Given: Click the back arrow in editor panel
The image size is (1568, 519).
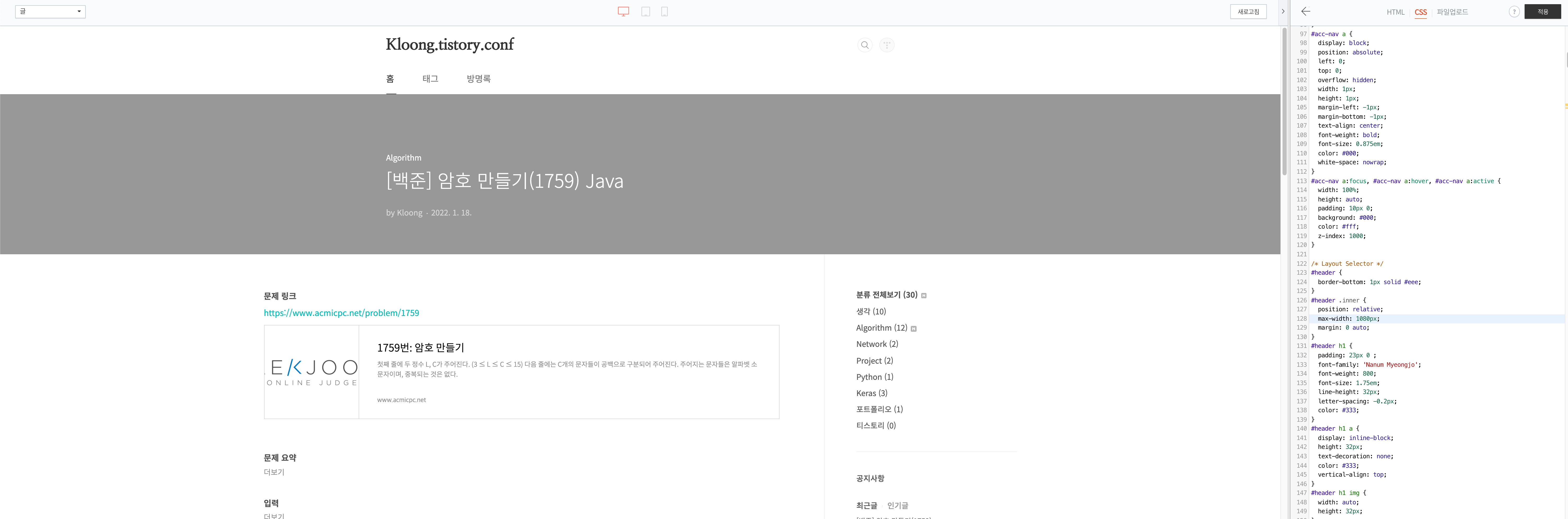Looking at the screenshot, I should coord(1305,12).
